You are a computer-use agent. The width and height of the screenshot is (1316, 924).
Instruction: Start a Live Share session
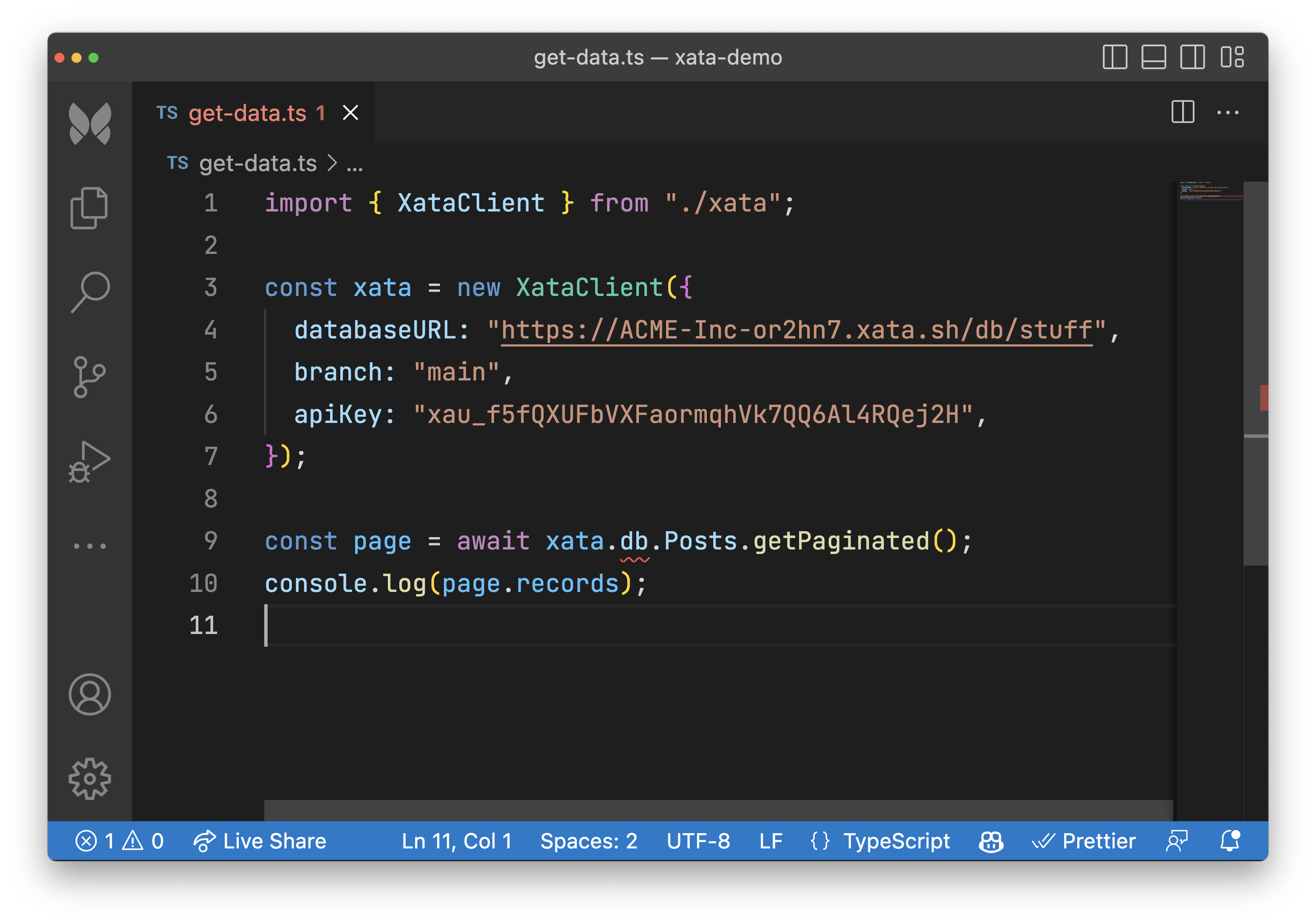(x=261, y=841)
